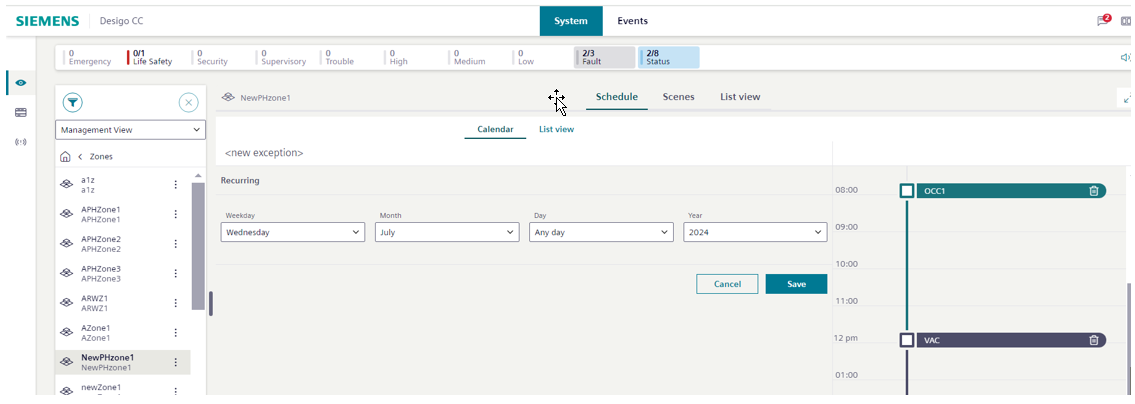Click the home icon beside Zones
This screenshot has width=1135, height=404.
click(66, 157)
